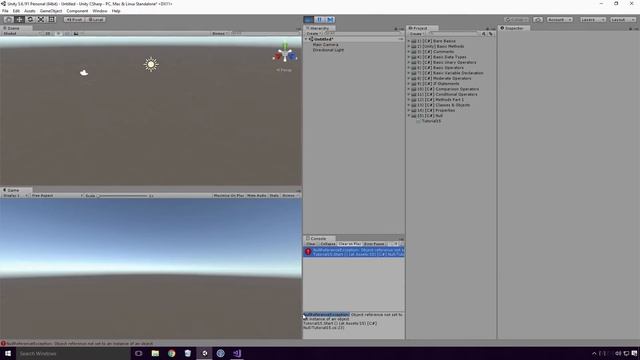Image resolution: width=640 pixels, height=360 pixels.
Task: Toggle 2D view in Scene toolbar
Action: [48, 33]
